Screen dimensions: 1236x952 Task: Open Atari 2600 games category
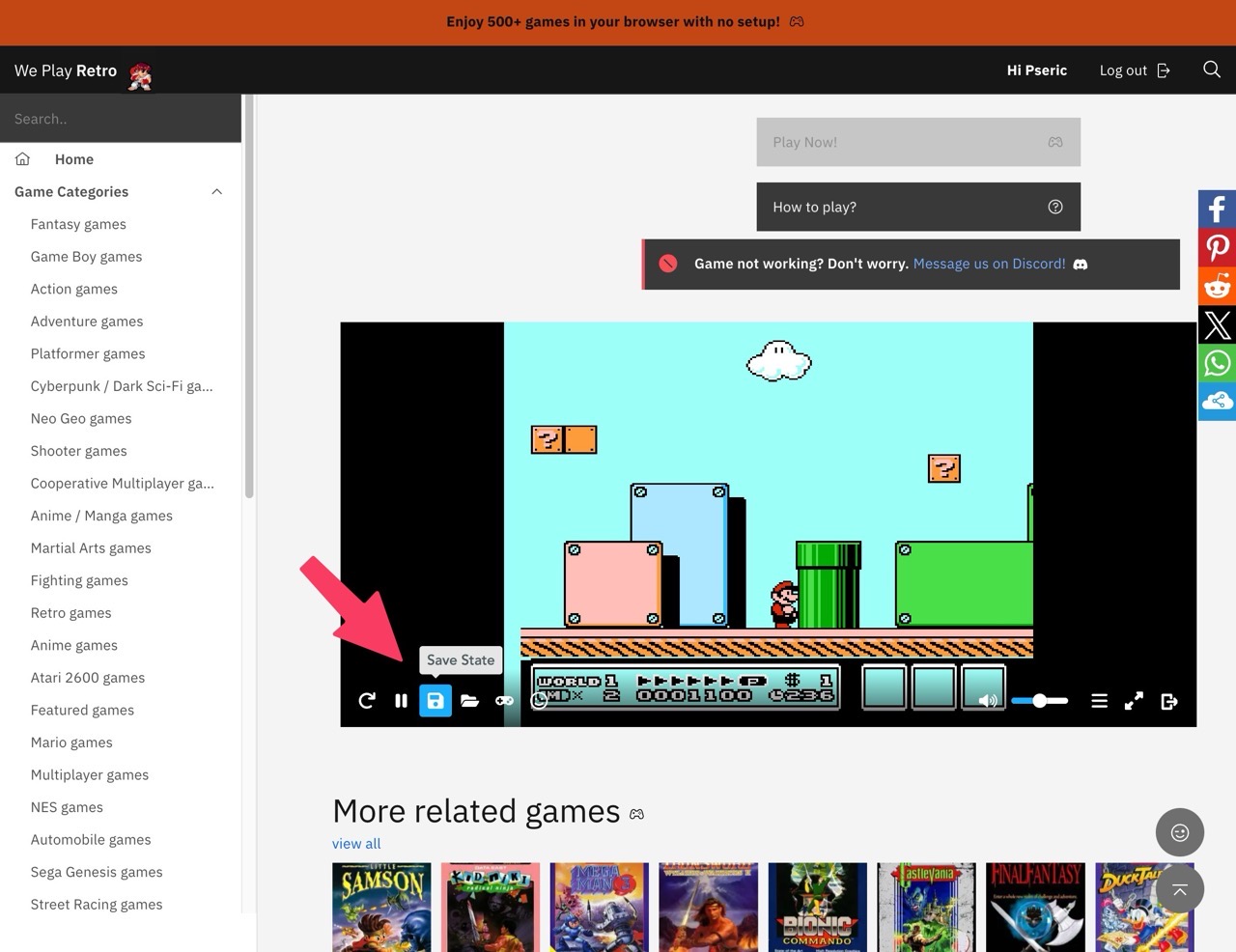click(x=88, y=678)
